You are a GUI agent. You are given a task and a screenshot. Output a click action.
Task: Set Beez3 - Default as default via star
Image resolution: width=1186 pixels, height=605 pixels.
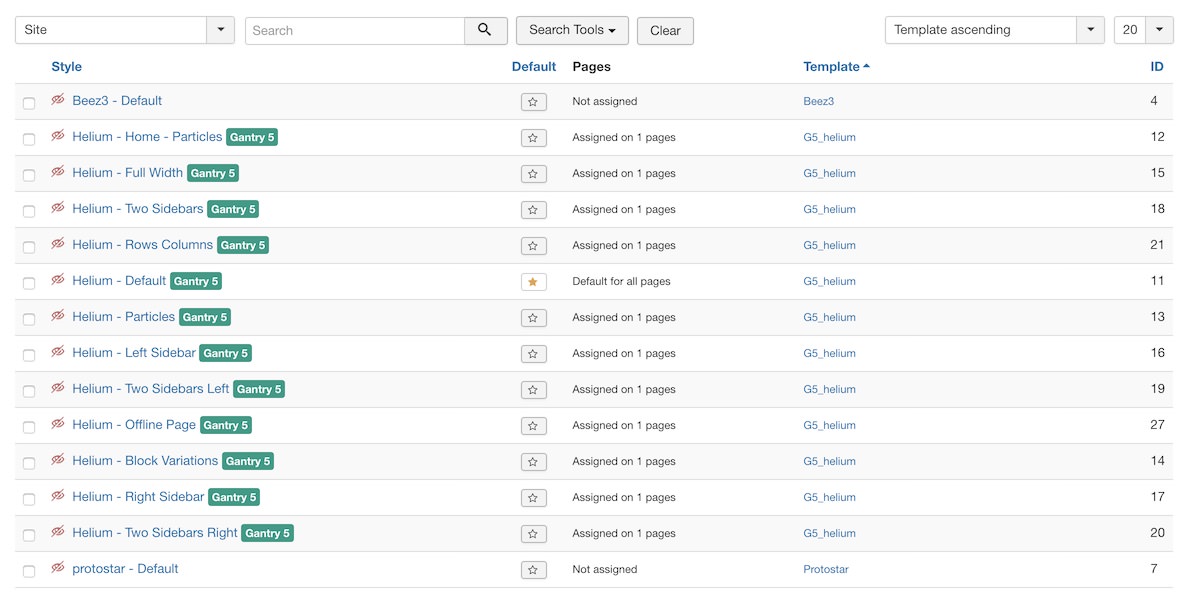click(533, 102)
